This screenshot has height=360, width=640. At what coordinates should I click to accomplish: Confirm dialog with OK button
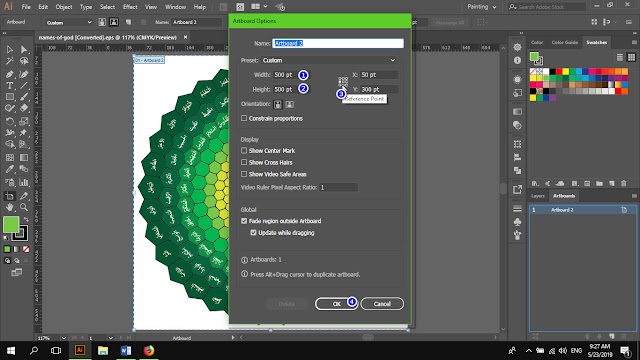(336, 304)
